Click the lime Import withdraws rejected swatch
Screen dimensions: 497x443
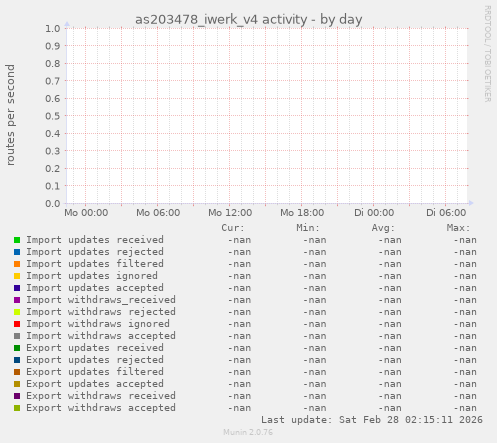pyautogui.click(x=17, y=312)
